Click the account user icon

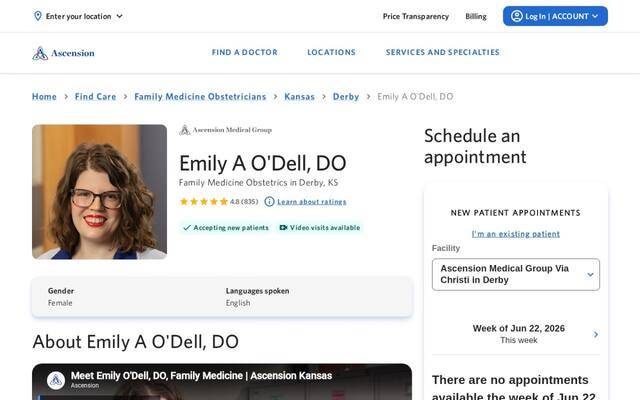tap(517, 16)
